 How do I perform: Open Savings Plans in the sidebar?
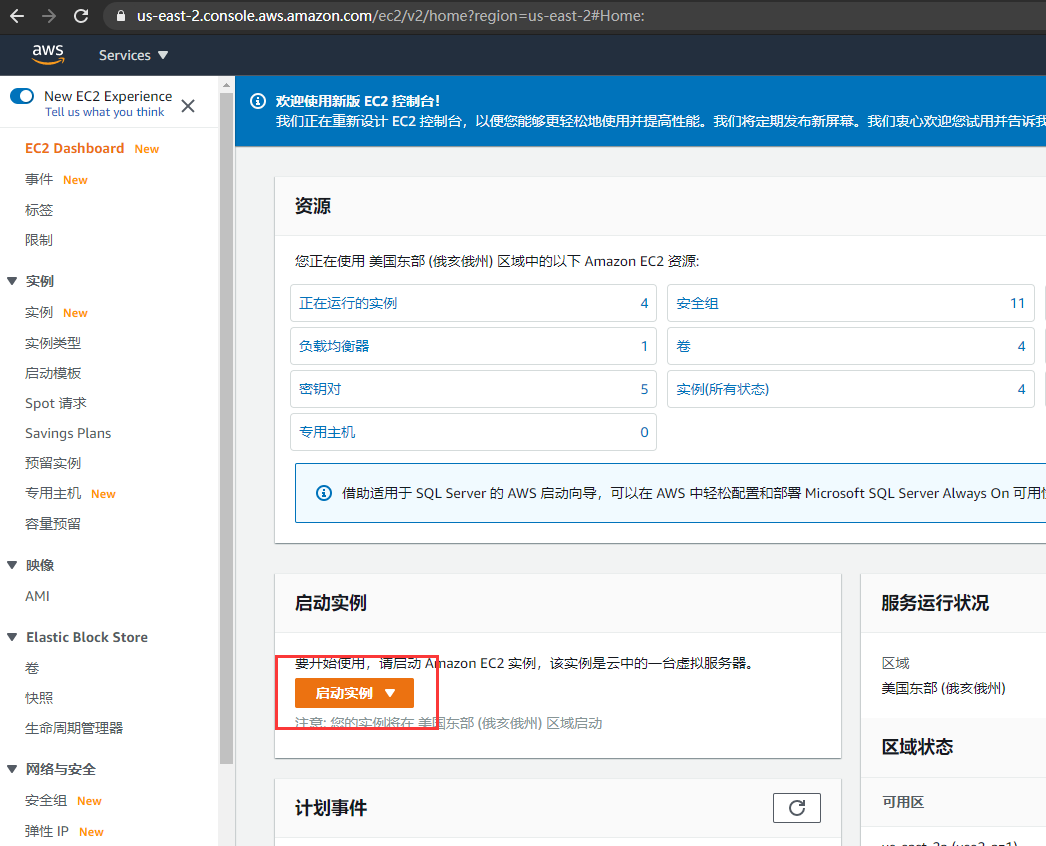point(68,433)
